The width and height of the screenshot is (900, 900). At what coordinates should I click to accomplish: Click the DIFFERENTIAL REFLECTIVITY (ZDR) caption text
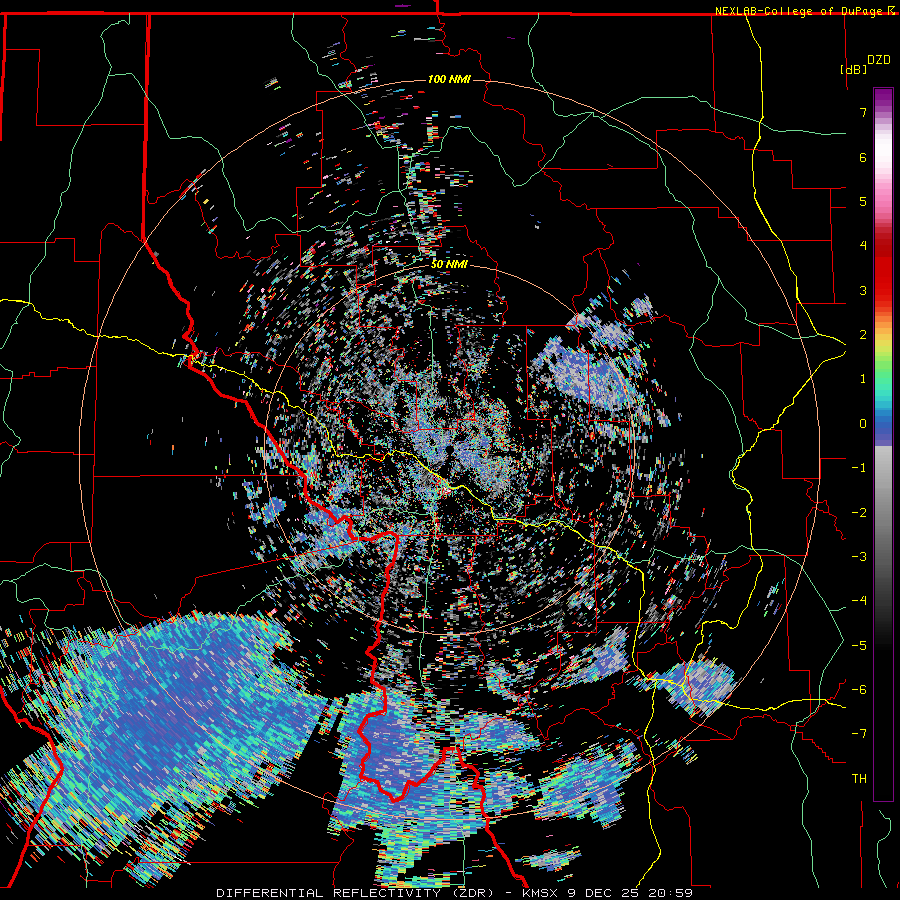click(x=355, y=893)
